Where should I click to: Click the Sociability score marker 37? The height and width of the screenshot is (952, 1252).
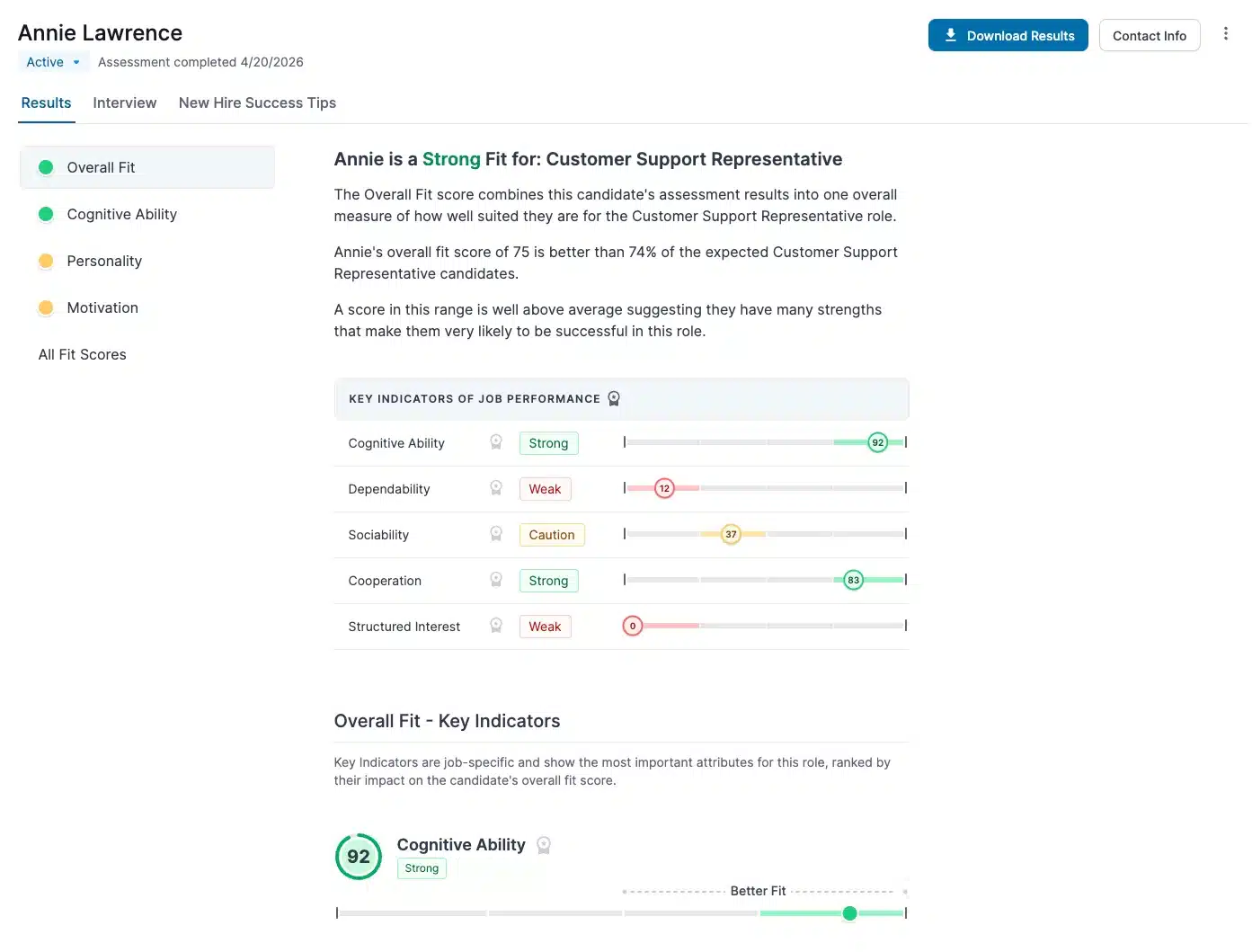coord(731,534)
